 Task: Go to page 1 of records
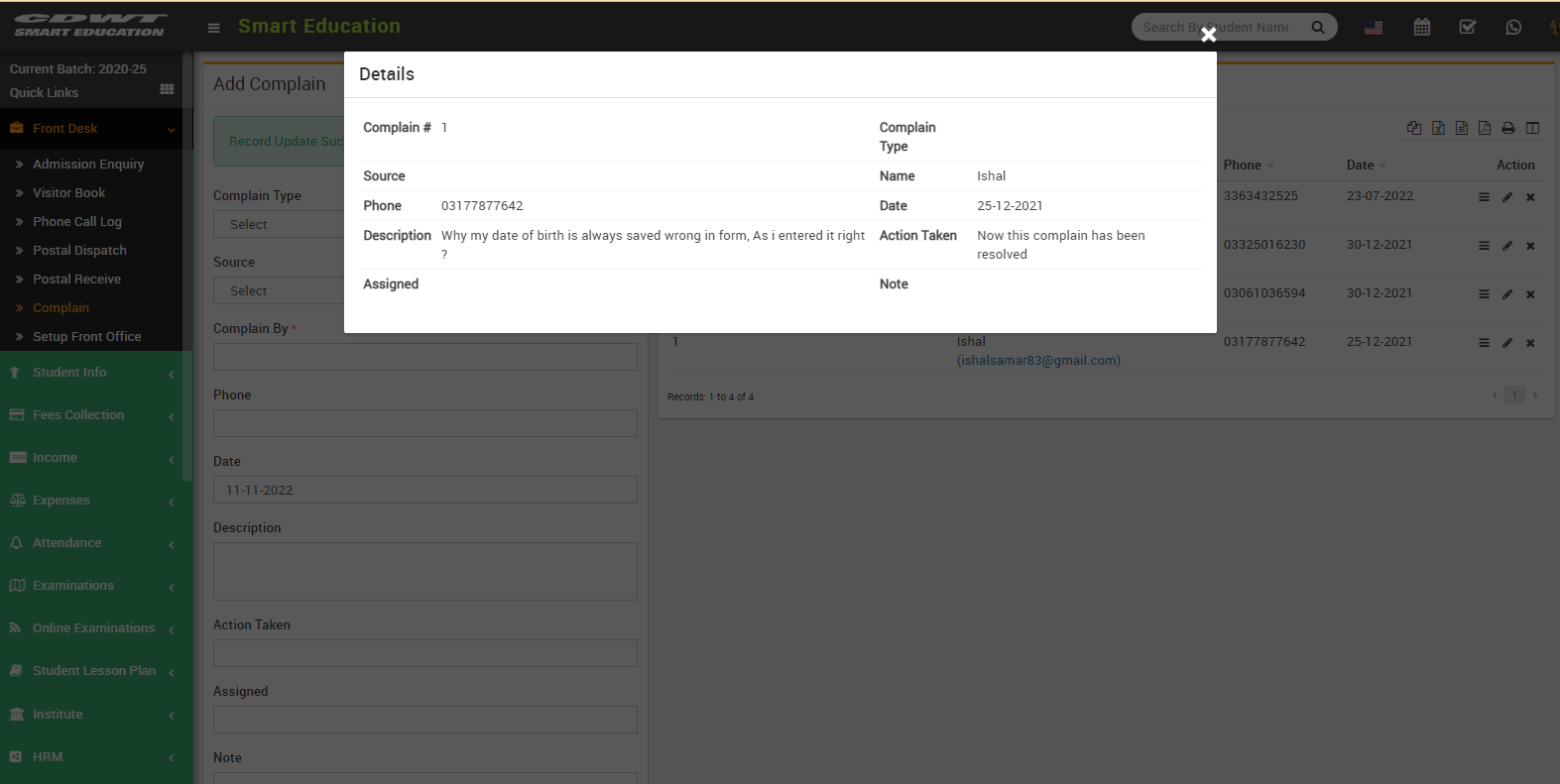(x=1514, y=395)
